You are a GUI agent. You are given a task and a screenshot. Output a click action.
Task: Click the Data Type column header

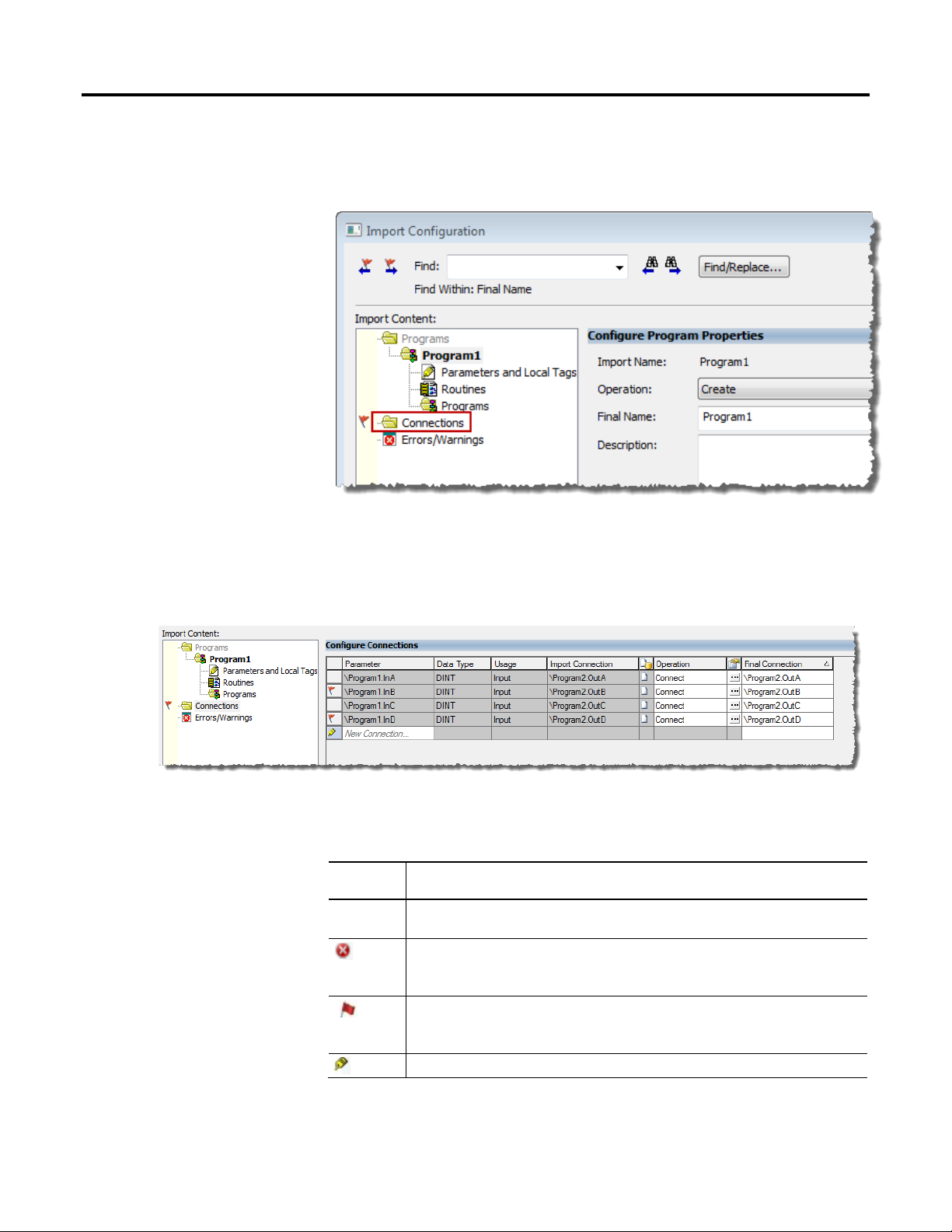(462, 664)
